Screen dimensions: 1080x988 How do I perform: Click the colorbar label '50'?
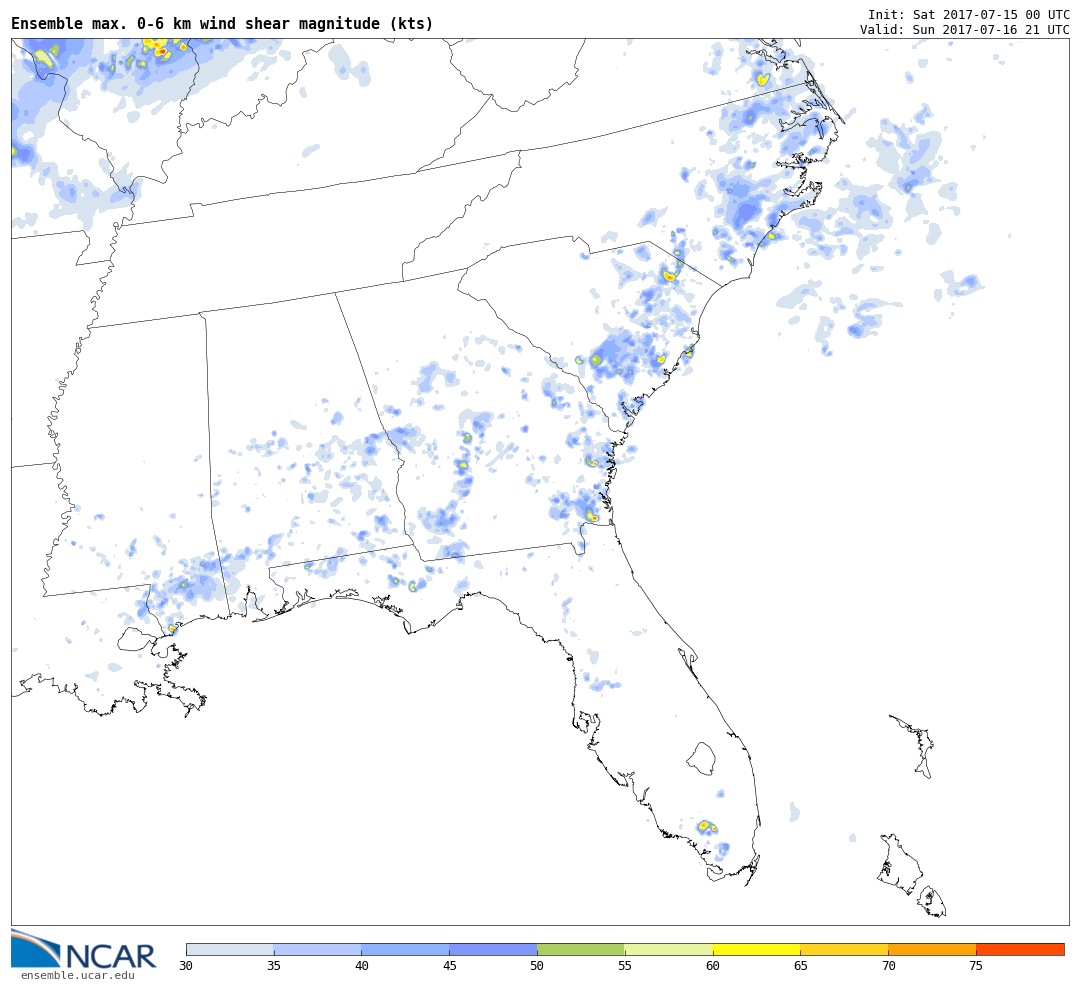[x=537, y=966]
